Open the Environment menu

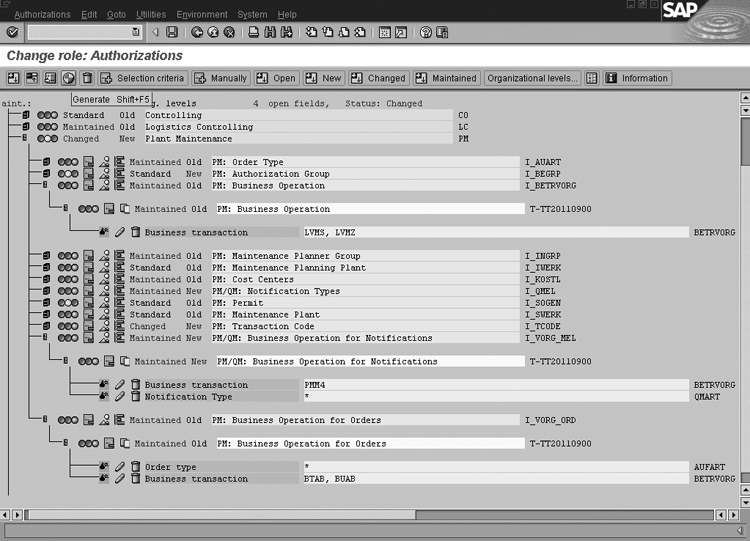point(202,15)
